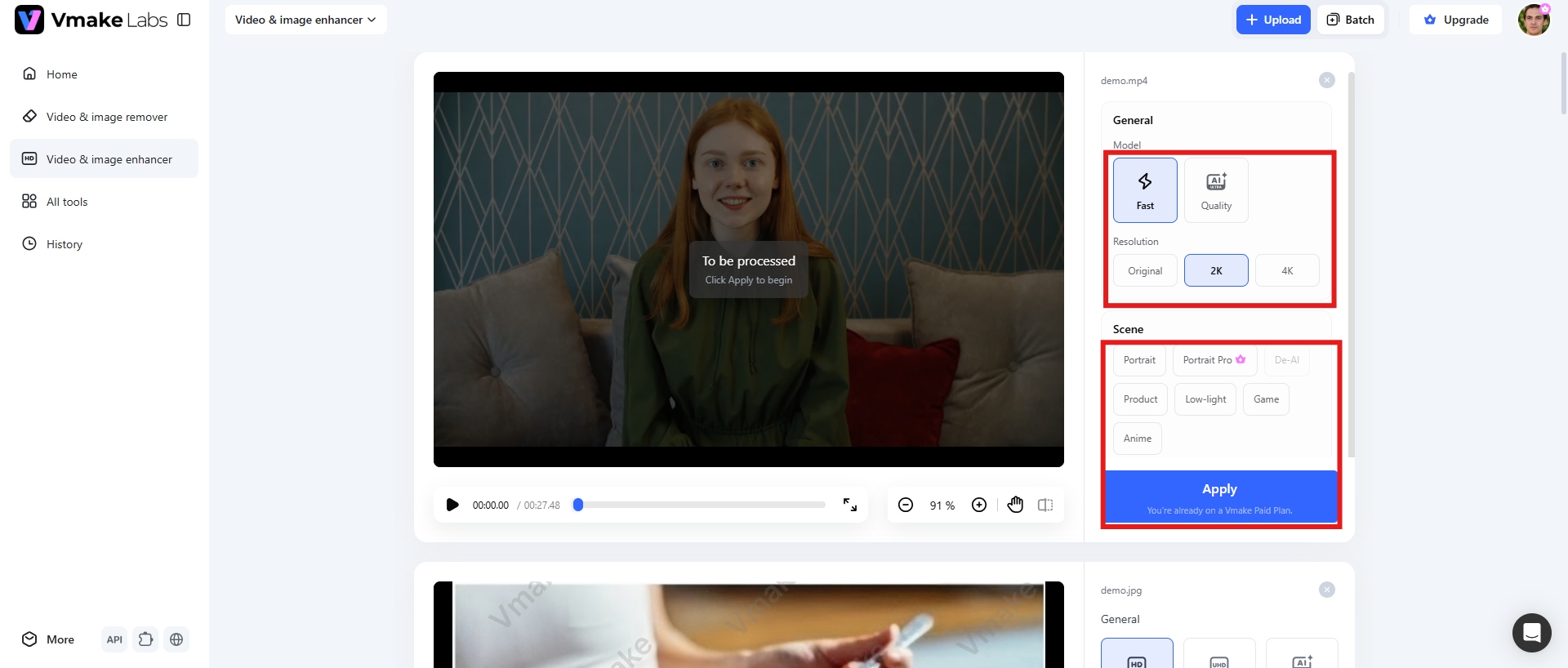Select the Low-light scene
Screen dimensions: 1568x668
[1205, 399]
